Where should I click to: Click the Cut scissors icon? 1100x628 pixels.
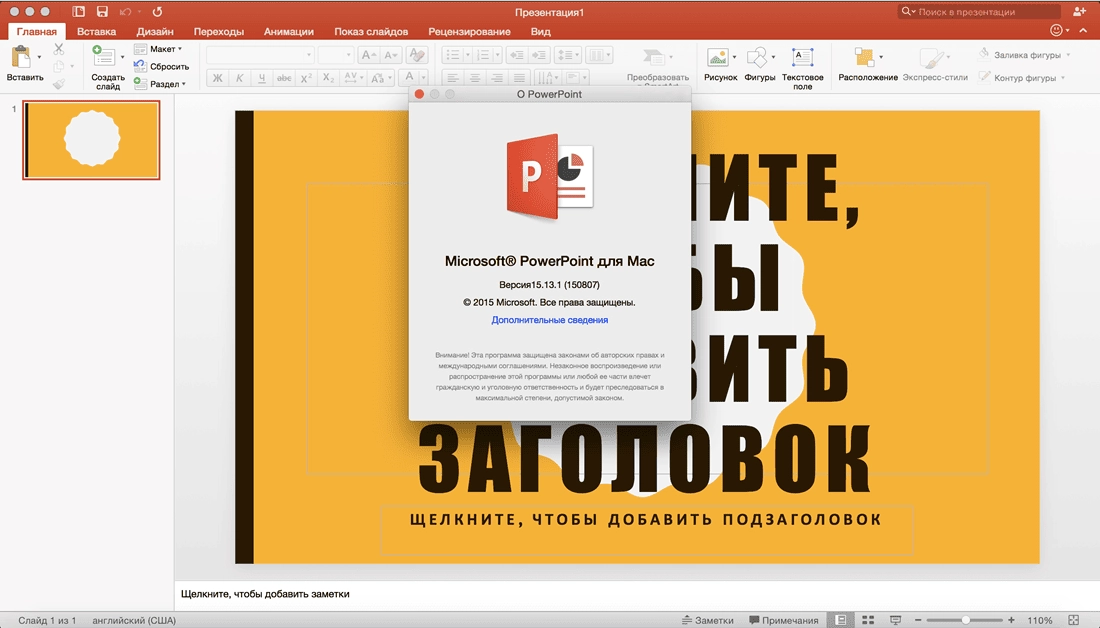pos(59,49)
